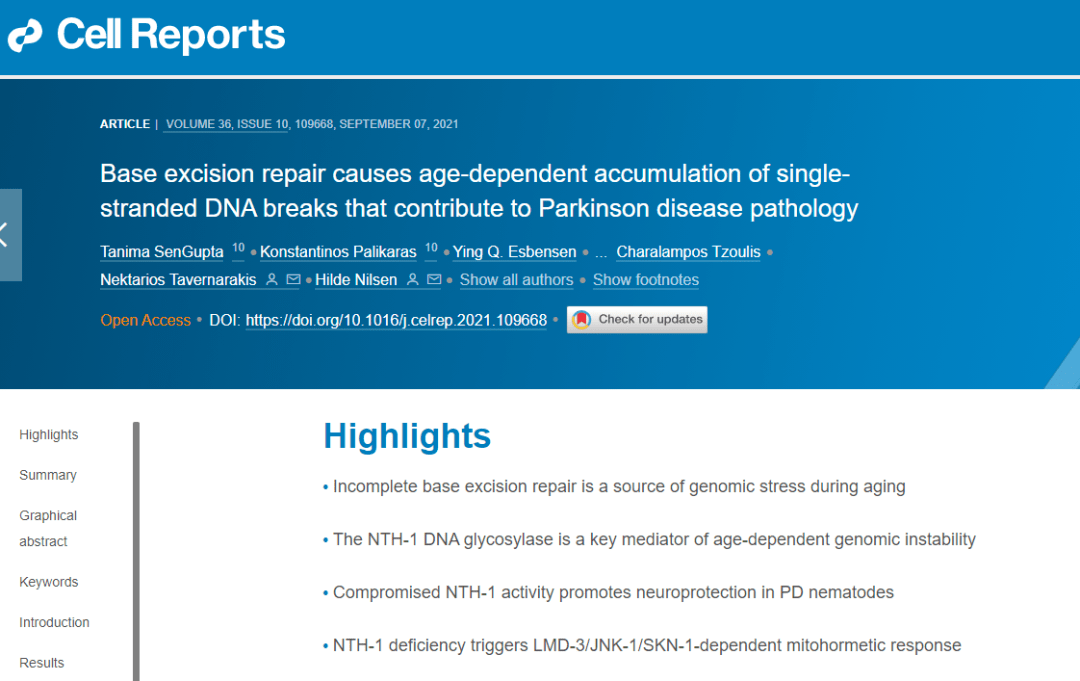Click the Cell Reports logo icon
The image size is (1080, 681).
[26, 36]
